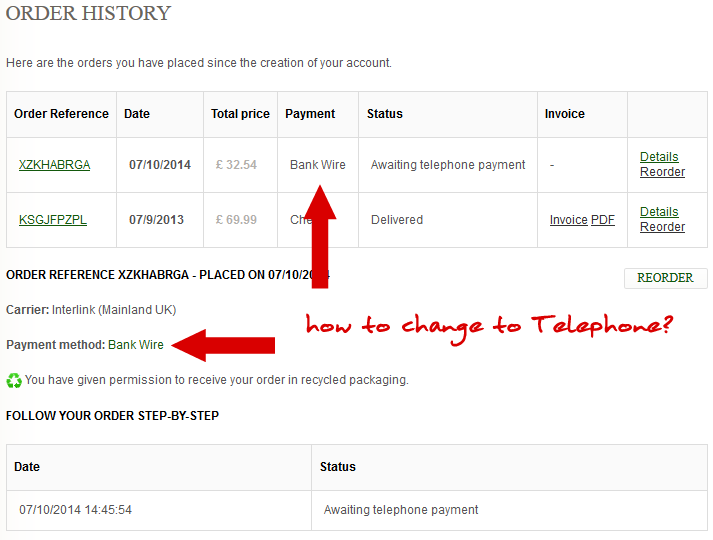Screen dimensions: 713x540
Task: Click Details link for KSGJFPZPL order
Action: (659, 212)
